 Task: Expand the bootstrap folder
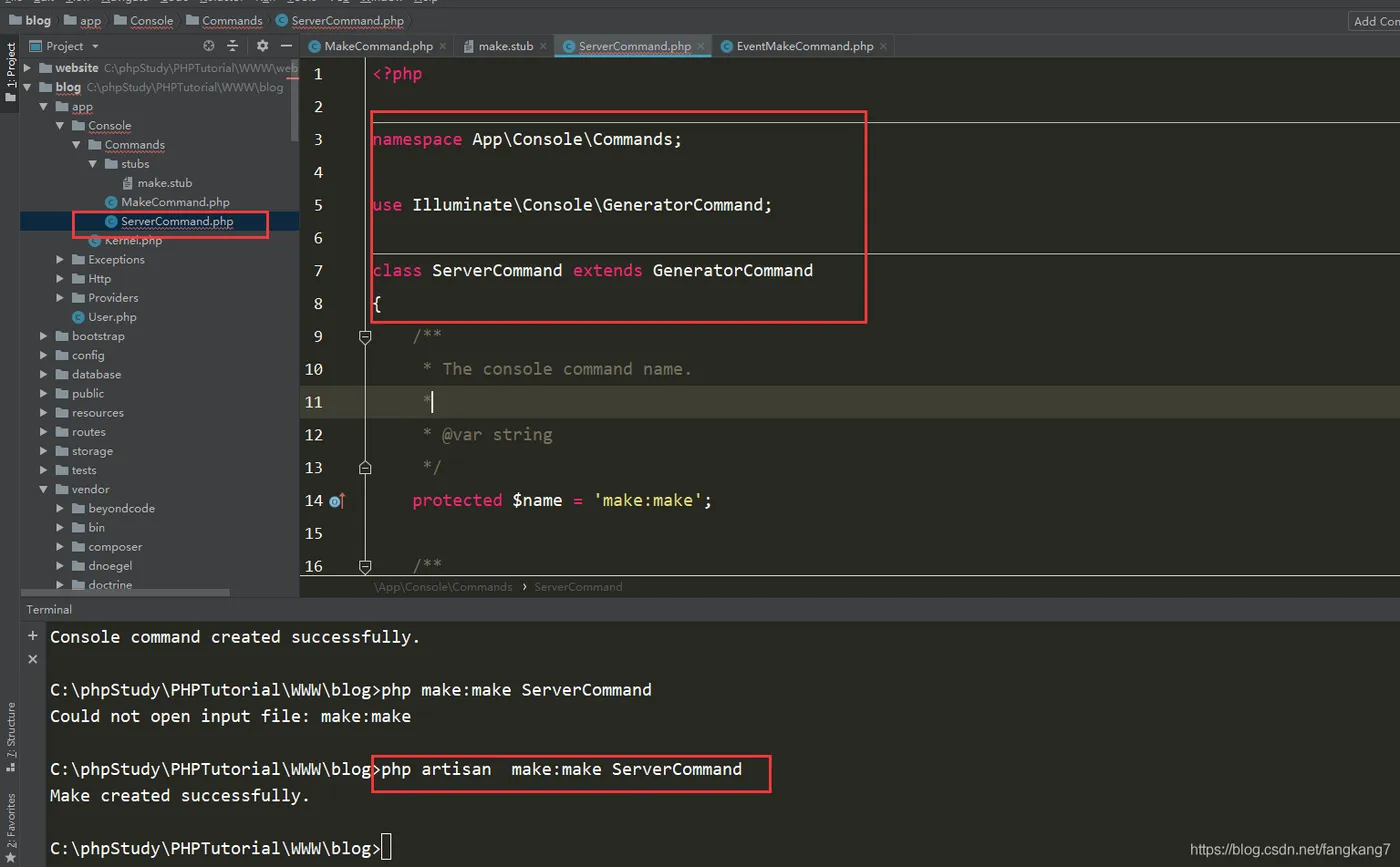click(43, 336)
